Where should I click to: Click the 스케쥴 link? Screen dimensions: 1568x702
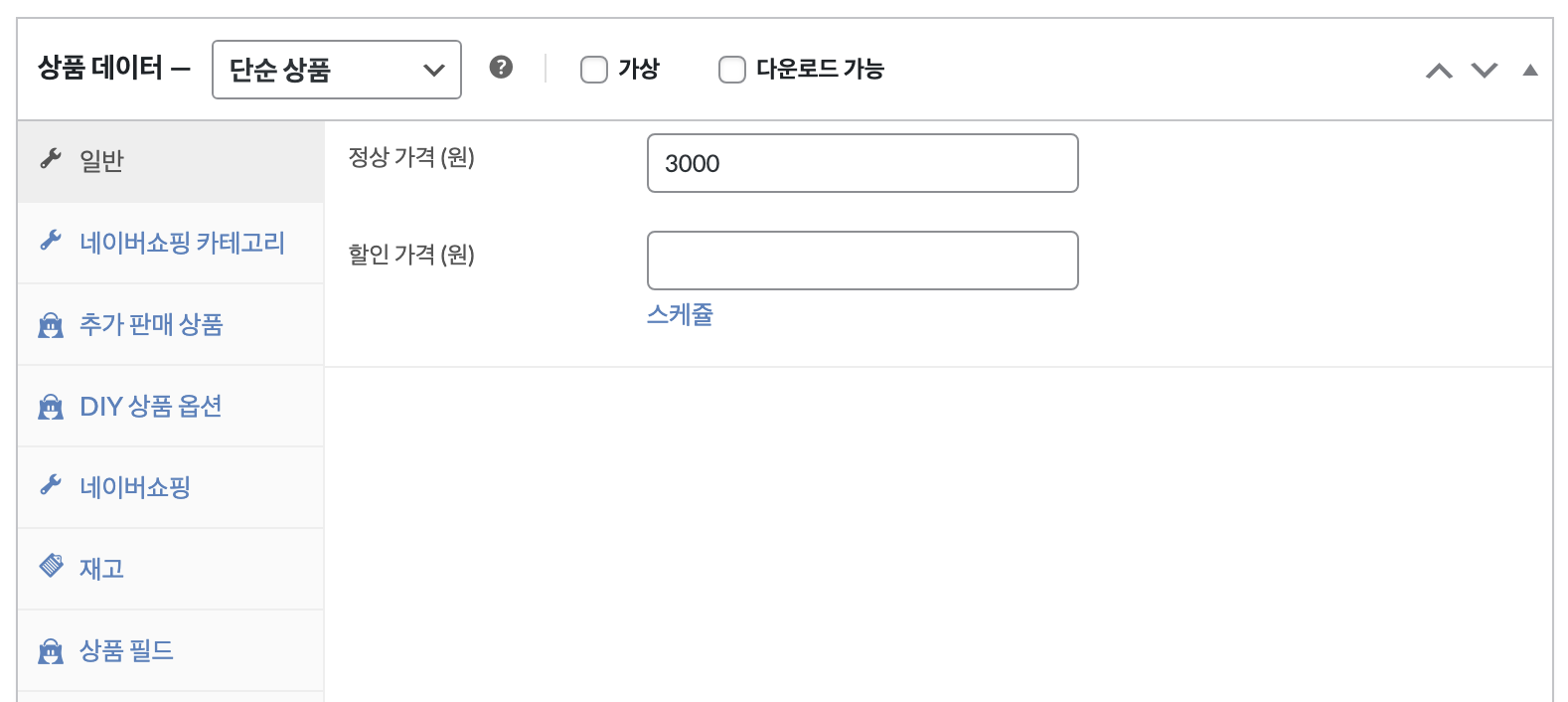[x=680, y=315]
